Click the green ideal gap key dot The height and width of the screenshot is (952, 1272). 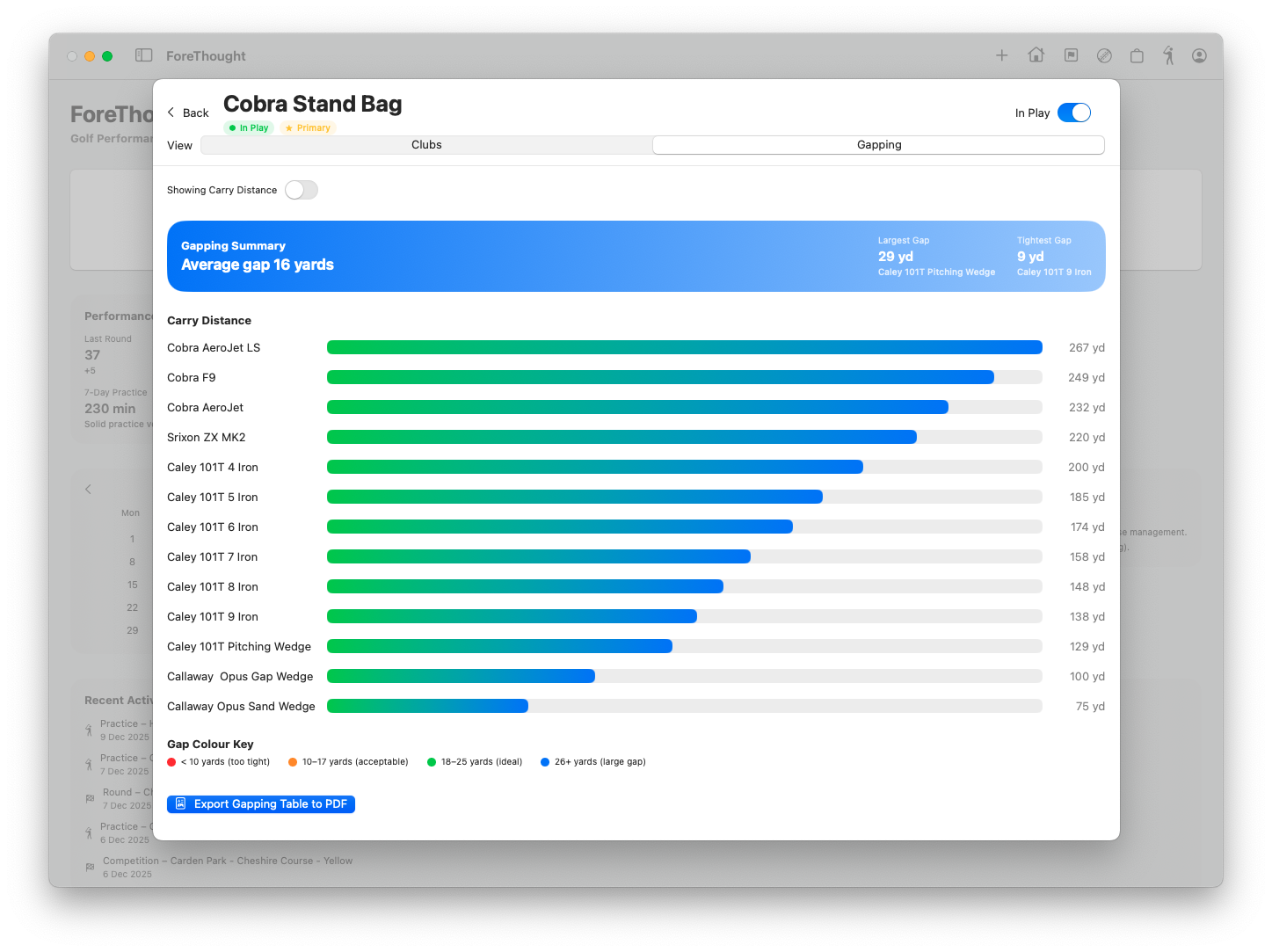point(432,762)
